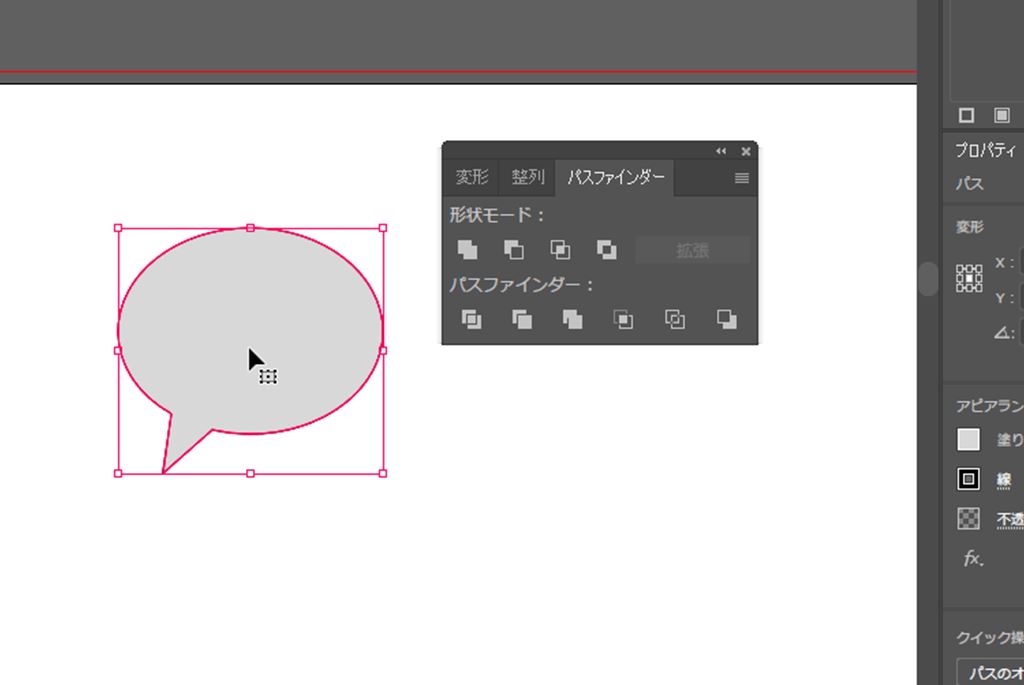
Task: Apply the Crop pathfinder
Action: tap(623, 319)
